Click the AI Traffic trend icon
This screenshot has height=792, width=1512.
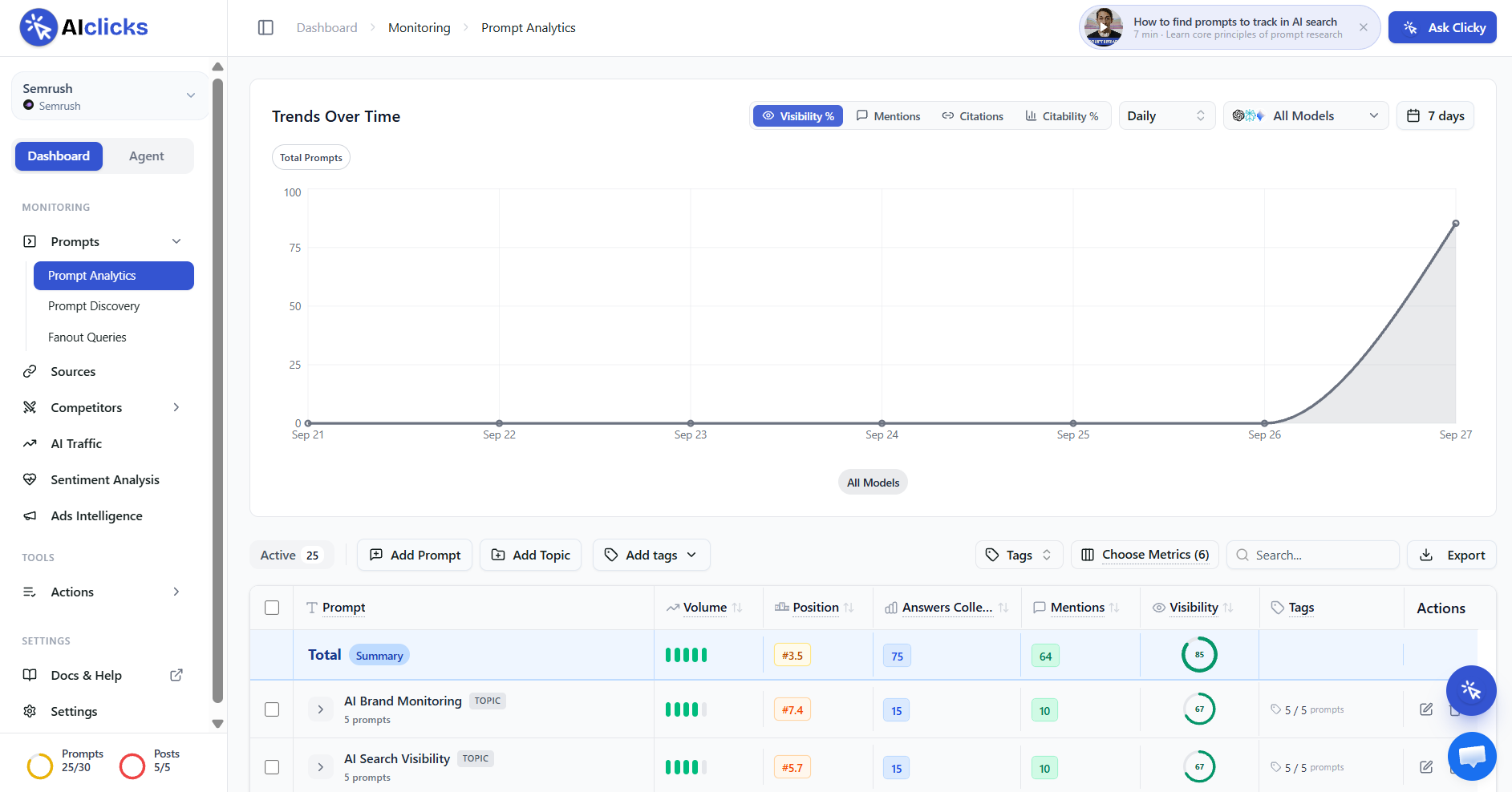click(x=30, y=443)
